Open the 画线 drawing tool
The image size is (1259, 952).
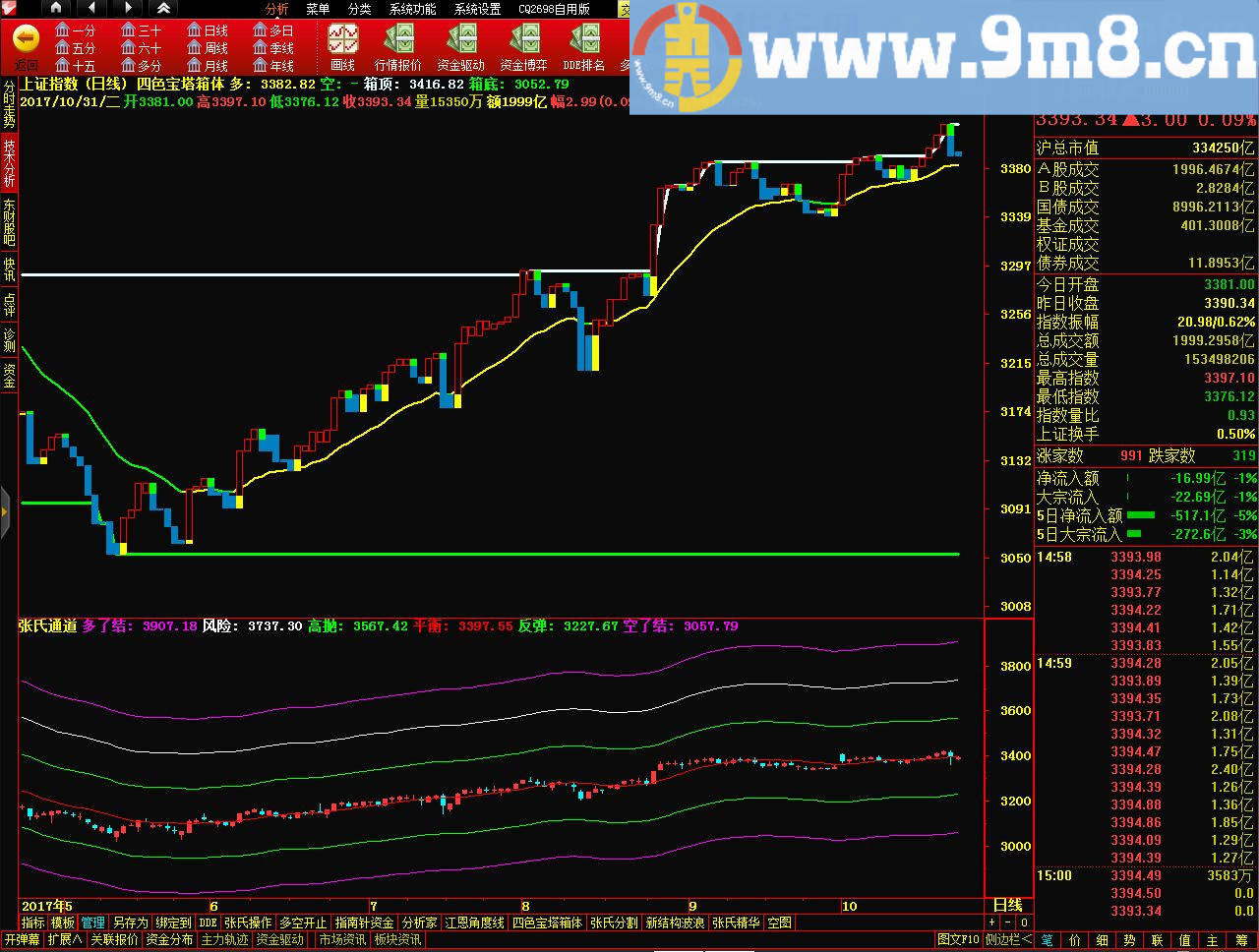click(x=342, y=46)
